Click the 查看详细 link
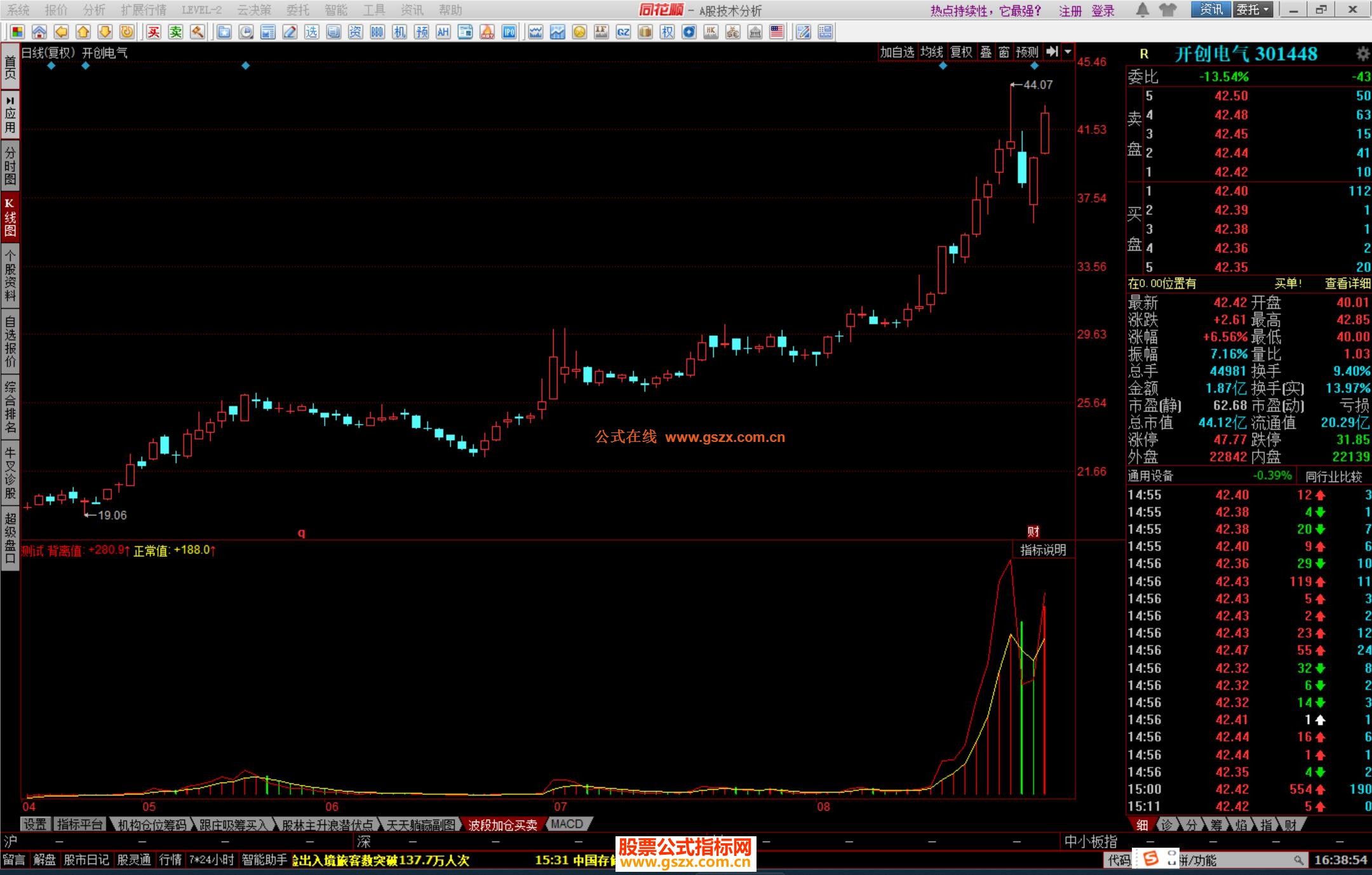 point(1347,284)
